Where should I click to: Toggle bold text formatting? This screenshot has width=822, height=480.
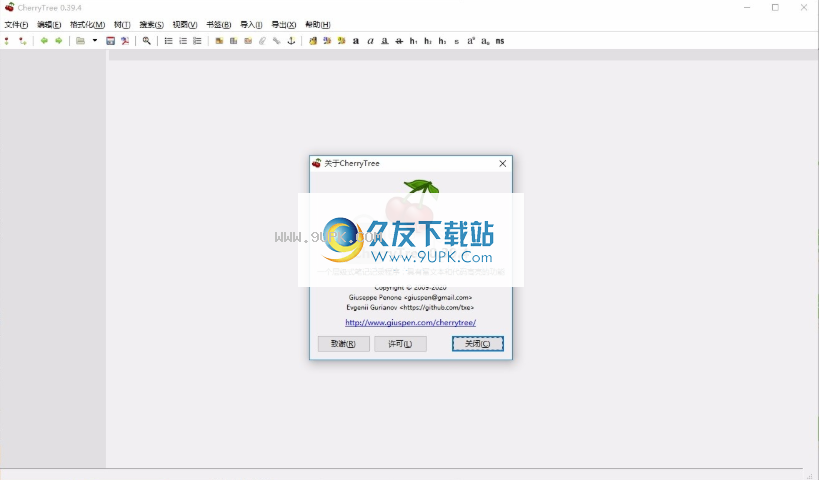coord(356,41)
